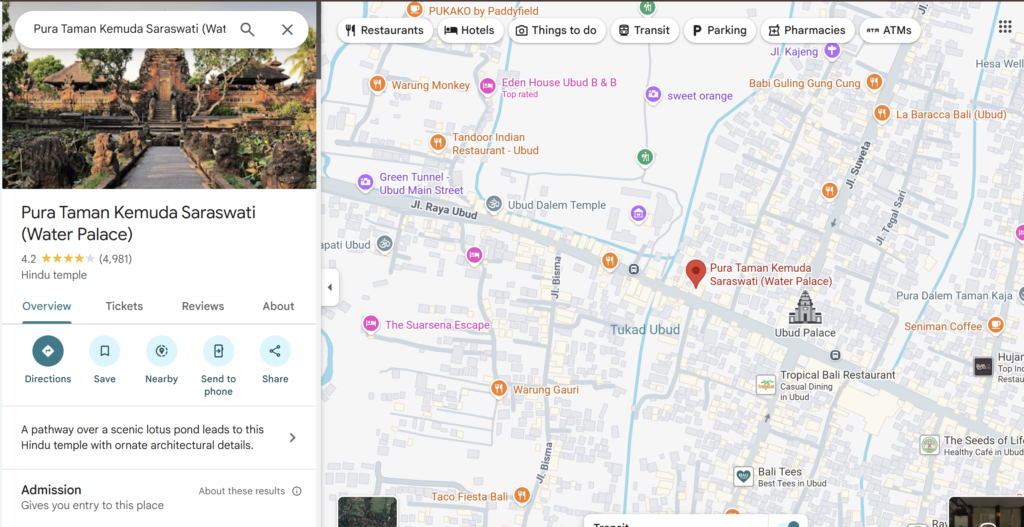Switch to the Tickets tab
Screen dimensions: 1024x527
click(x=124, y=306)
